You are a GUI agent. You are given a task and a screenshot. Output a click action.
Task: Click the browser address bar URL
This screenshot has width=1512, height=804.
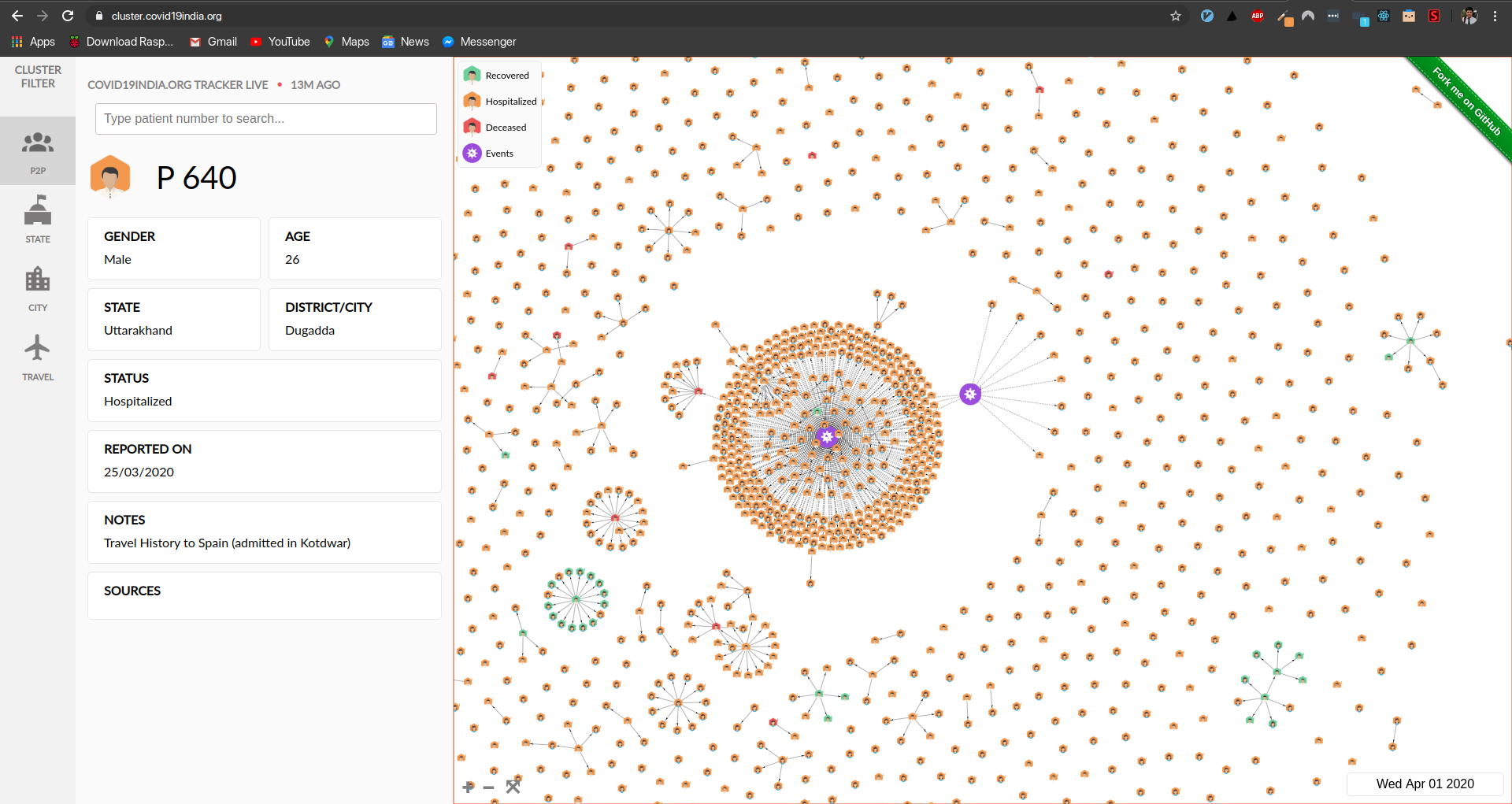(167, 16)
